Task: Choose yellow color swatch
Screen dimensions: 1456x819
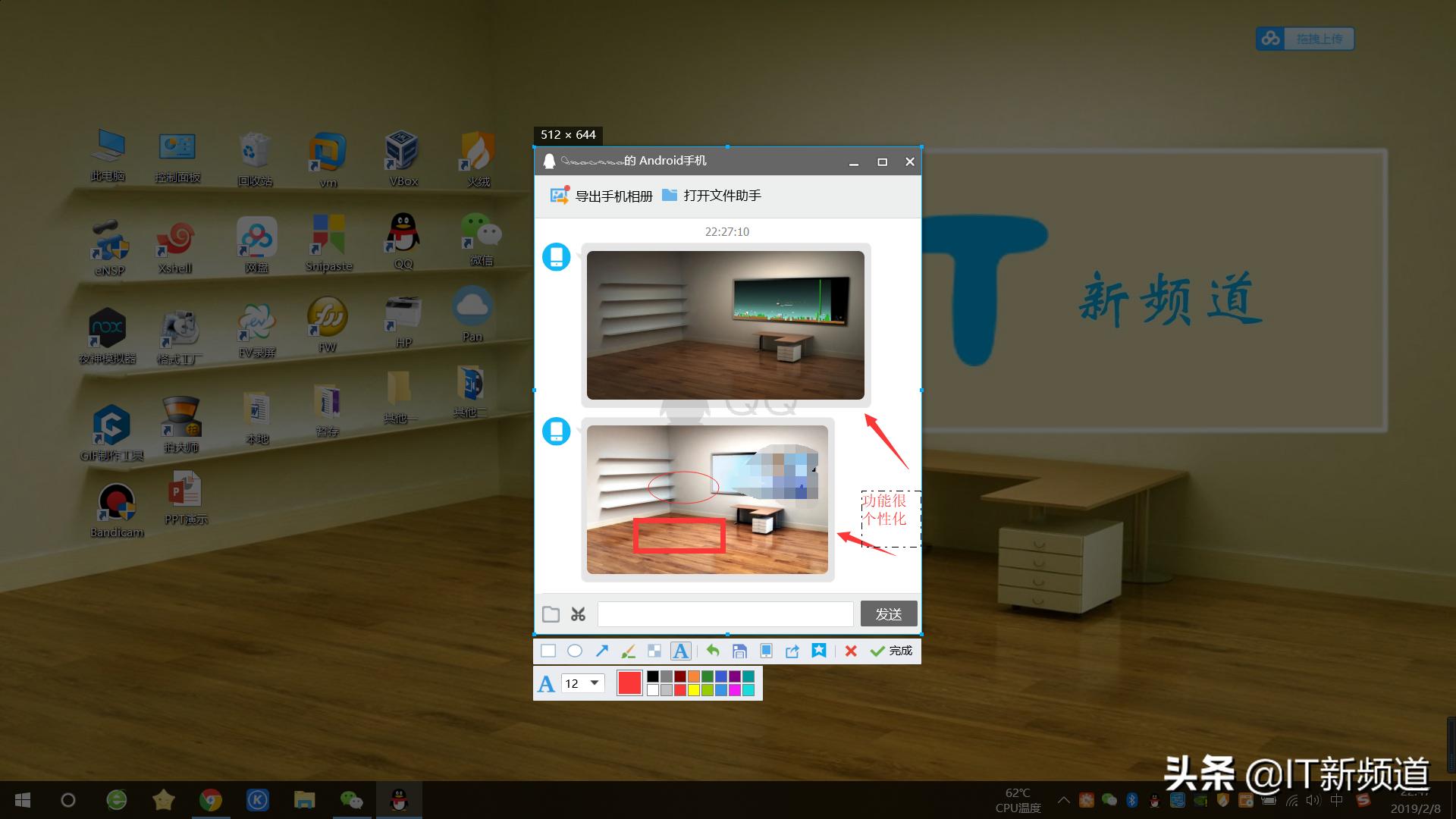Action: [693, 690]
